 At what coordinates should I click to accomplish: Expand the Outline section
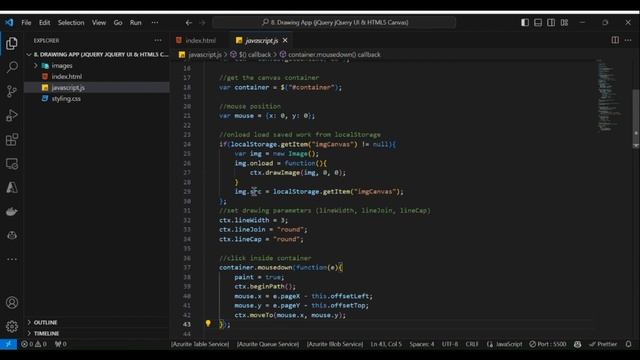pyautogui.click(x=97, y=322)
